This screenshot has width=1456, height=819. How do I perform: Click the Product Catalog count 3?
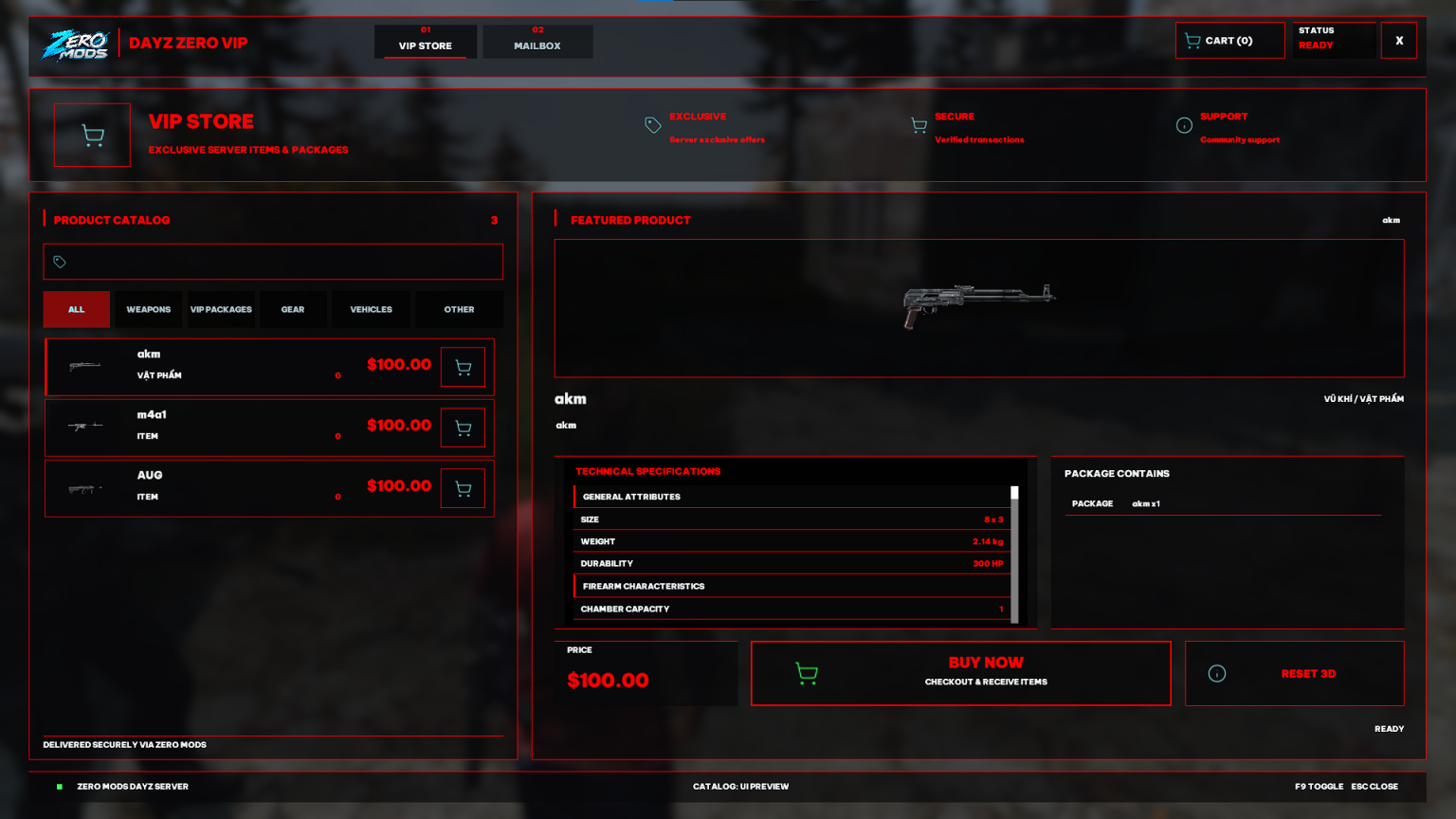click(494, 220)
